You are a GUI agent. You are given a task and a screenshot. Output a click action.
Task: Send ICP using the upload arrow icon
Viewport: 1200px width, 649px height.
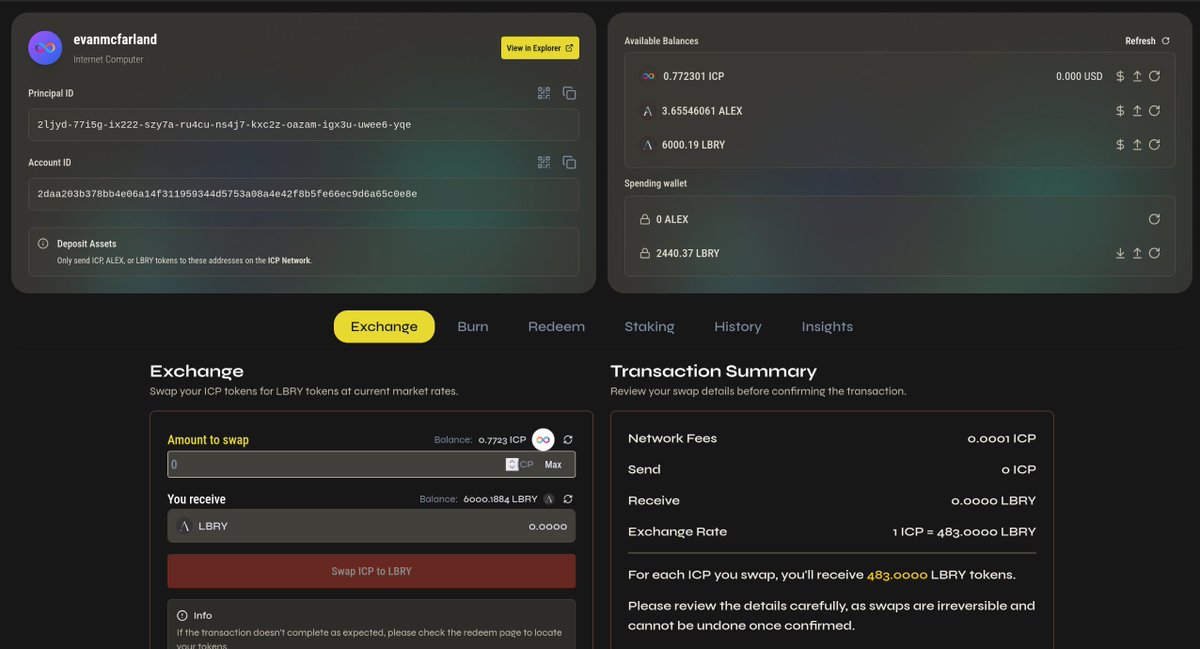[1137, 76]
